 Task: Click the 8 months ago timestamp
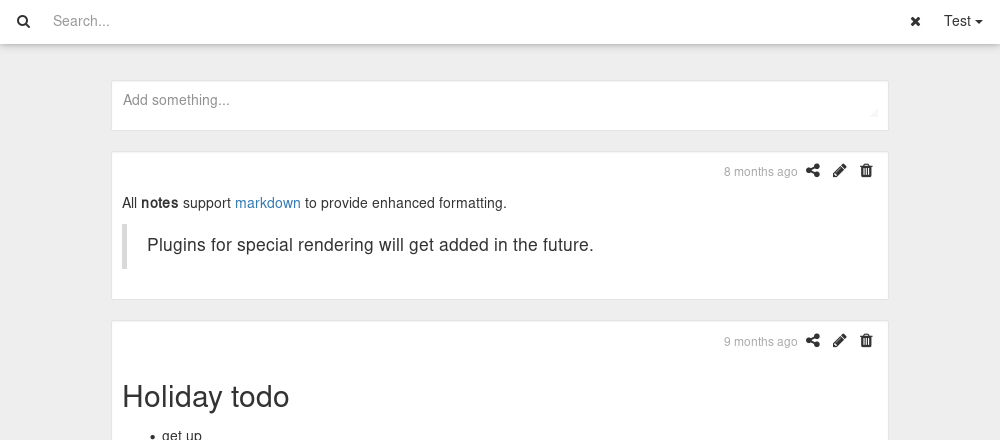pyautogui.click(x=760, y=172)
